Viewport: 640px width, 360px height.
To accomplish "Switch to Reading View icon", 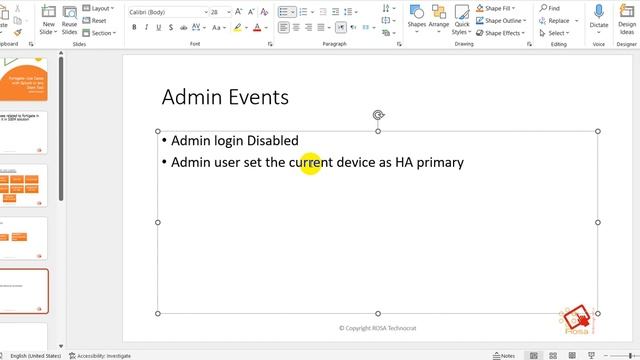I will 572,356.
